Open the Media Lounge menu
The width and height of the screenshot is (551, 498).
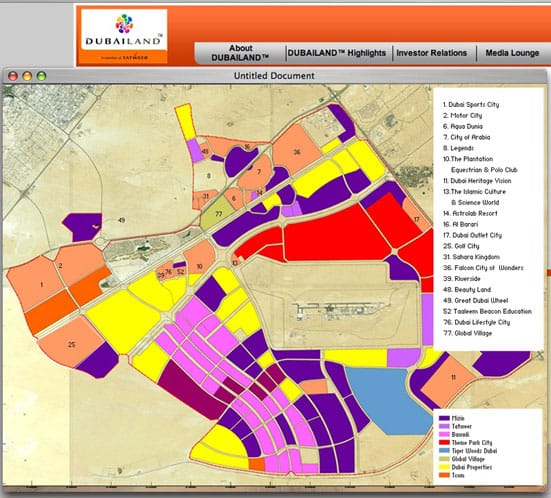point(512,53)
